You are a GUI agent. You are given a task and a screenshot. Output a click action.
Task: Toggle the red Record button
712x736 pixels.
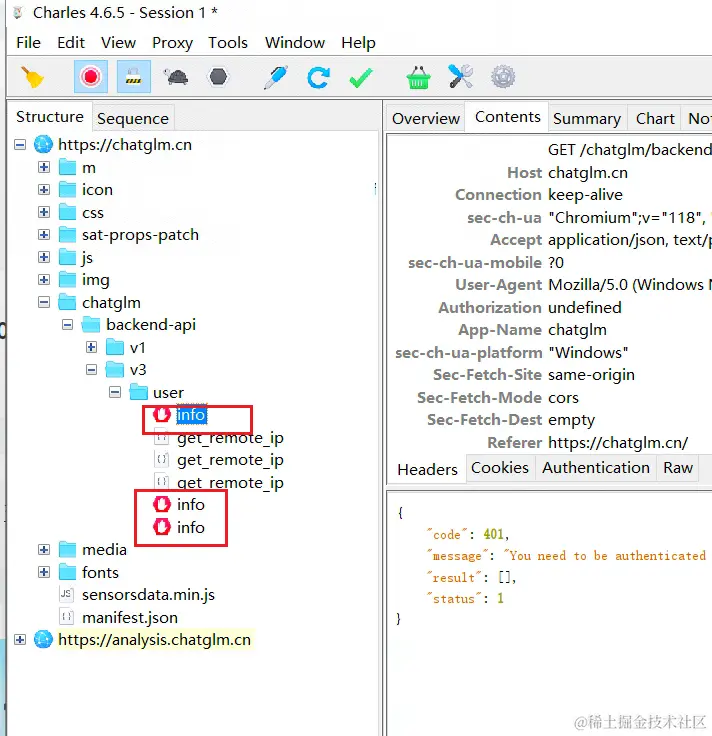pyautogui.click(x=91, y=77)
